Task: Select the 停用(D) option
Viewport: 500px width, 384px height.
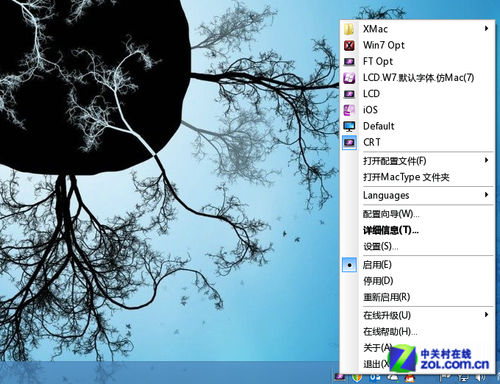Action: pyautogui.click(x=417, y=281)
